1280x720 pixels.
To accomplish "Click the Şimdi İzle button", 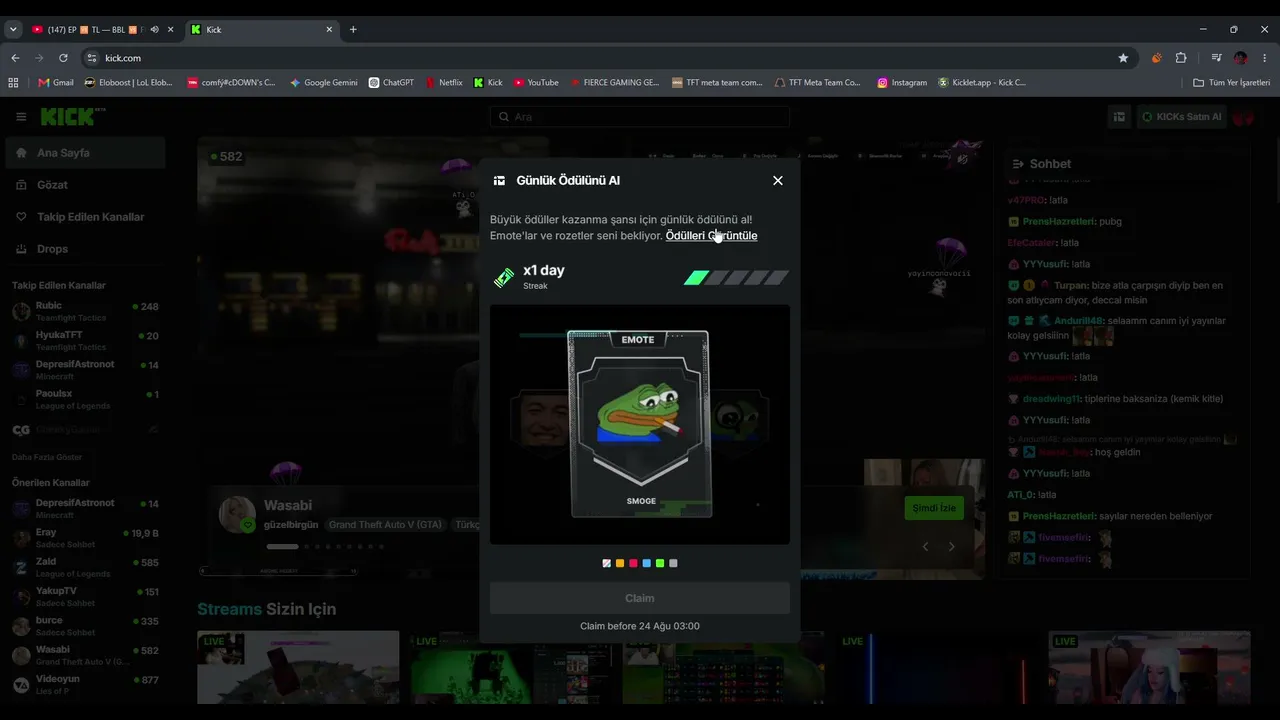I will (934, 508).
